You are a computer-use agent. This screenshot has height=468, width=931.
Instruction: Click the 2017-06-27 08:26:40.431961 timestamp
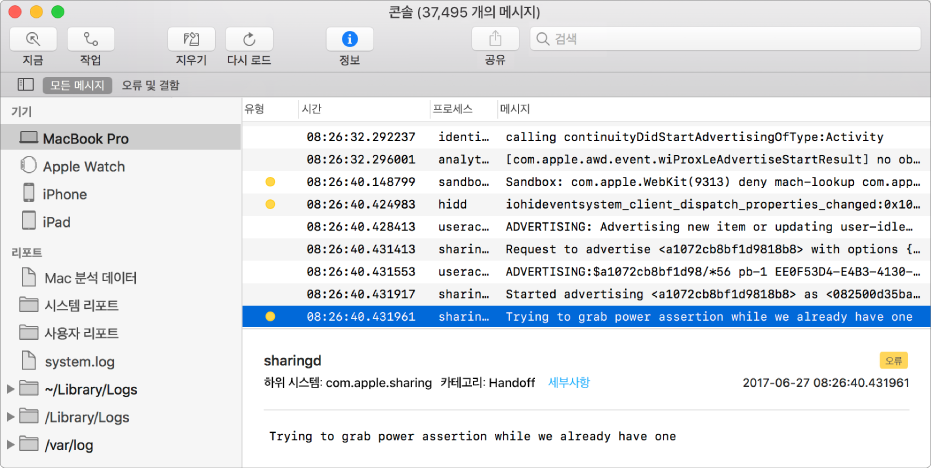(826, 383)
